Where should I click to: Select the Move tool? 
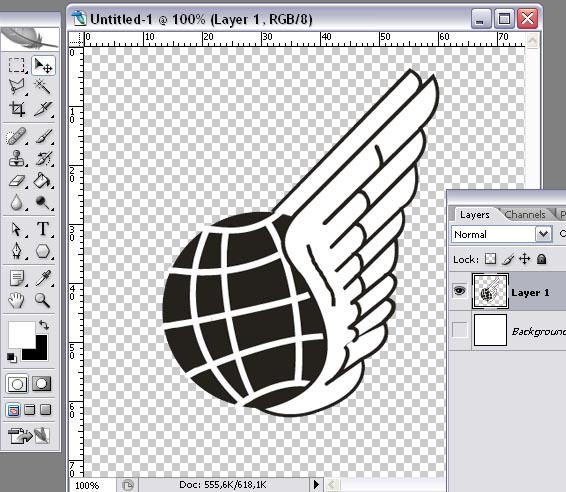click(x=43, y=65)
